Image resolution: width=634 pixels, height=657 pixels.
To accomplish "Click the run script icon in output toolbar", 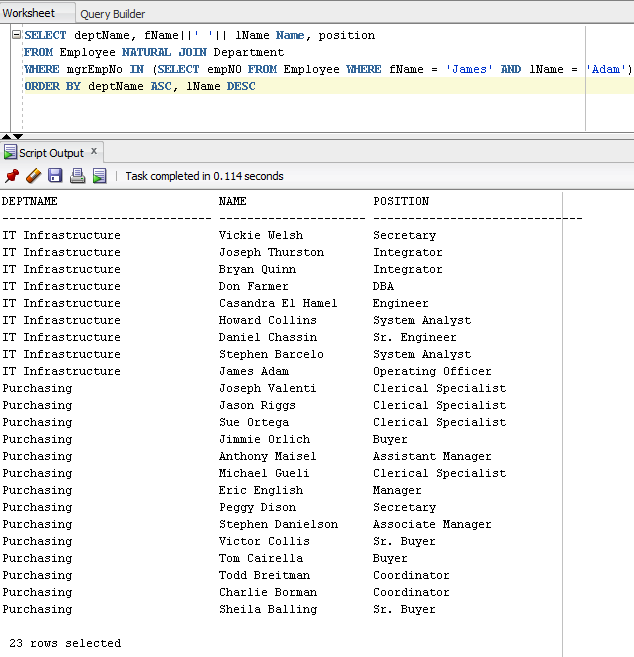I will pos(100,176).
